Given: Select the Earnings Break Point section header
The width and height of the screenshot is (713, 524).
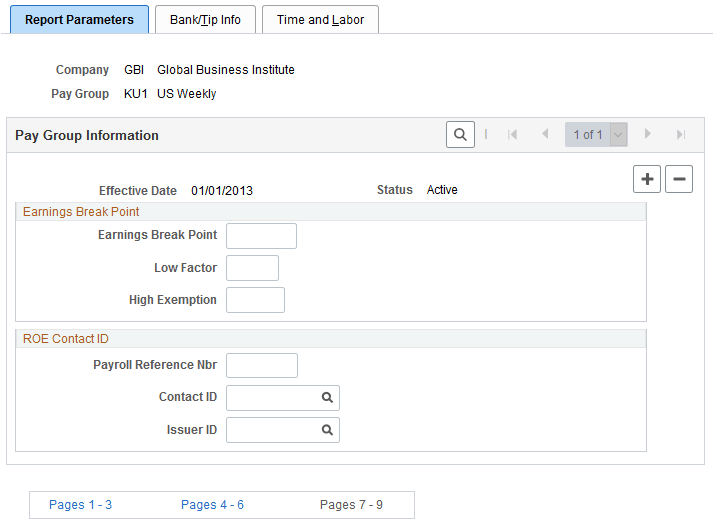Looking at the screenshot, I should click(81, 212).
